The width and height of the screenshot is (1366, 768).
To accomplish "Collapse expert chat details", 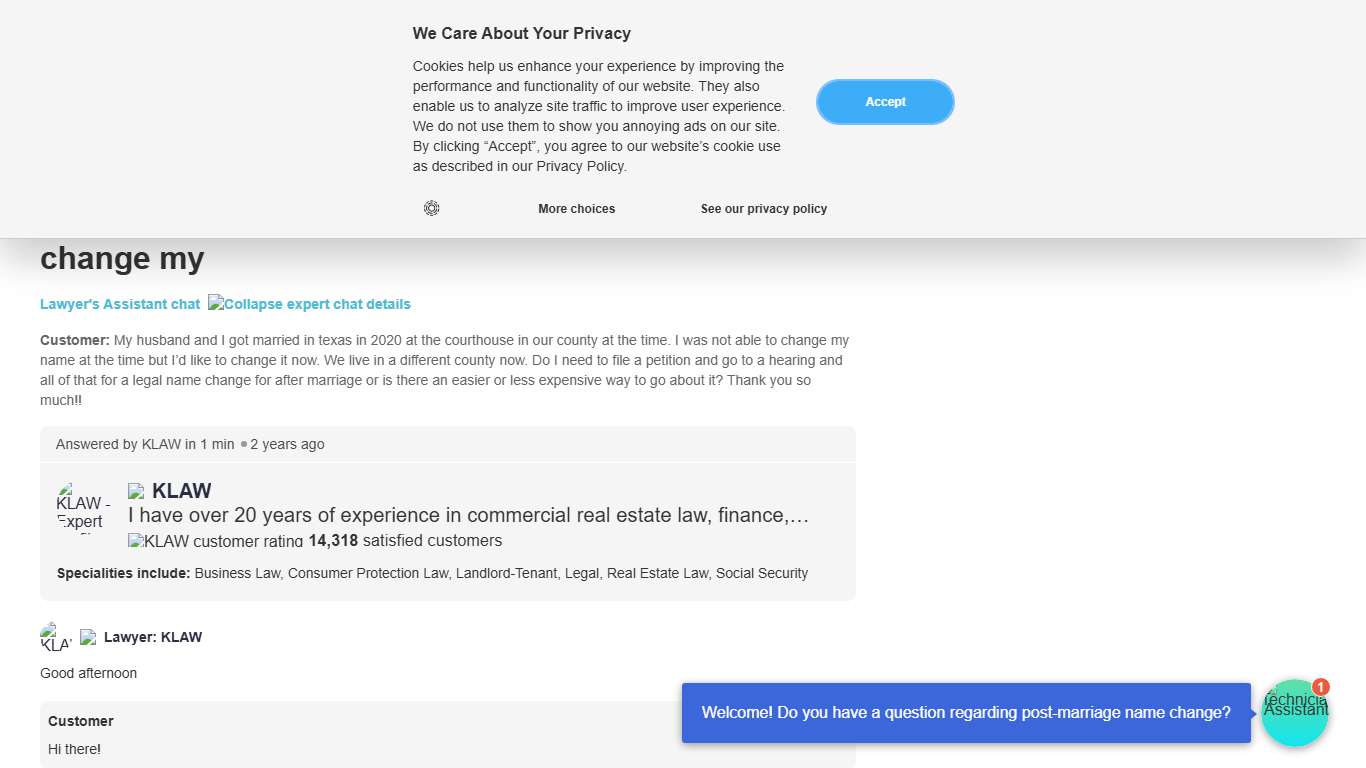I will [310, 304].
